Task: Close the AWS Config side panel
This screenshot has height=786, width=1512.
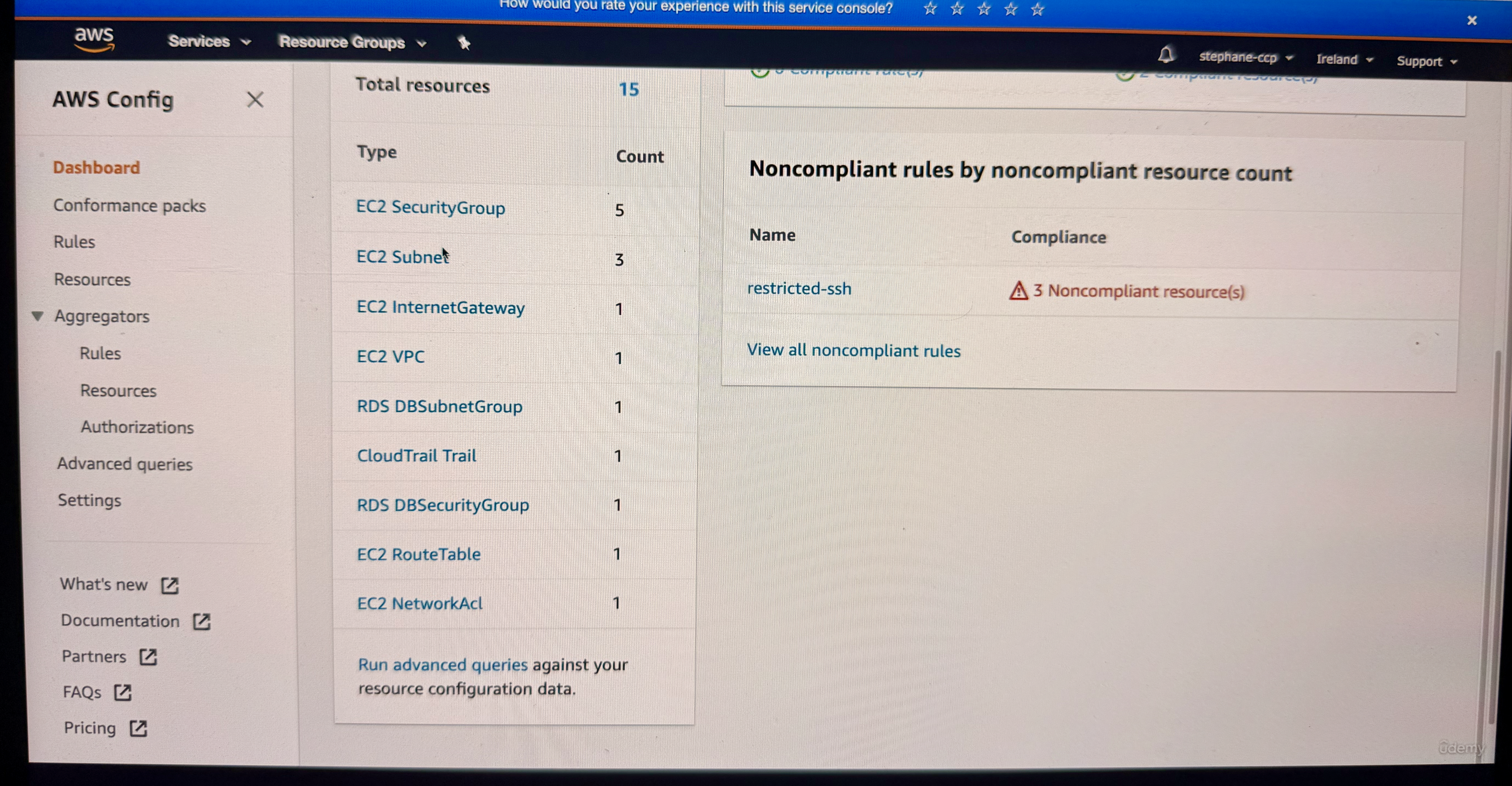Action: [x=255, y=100]
